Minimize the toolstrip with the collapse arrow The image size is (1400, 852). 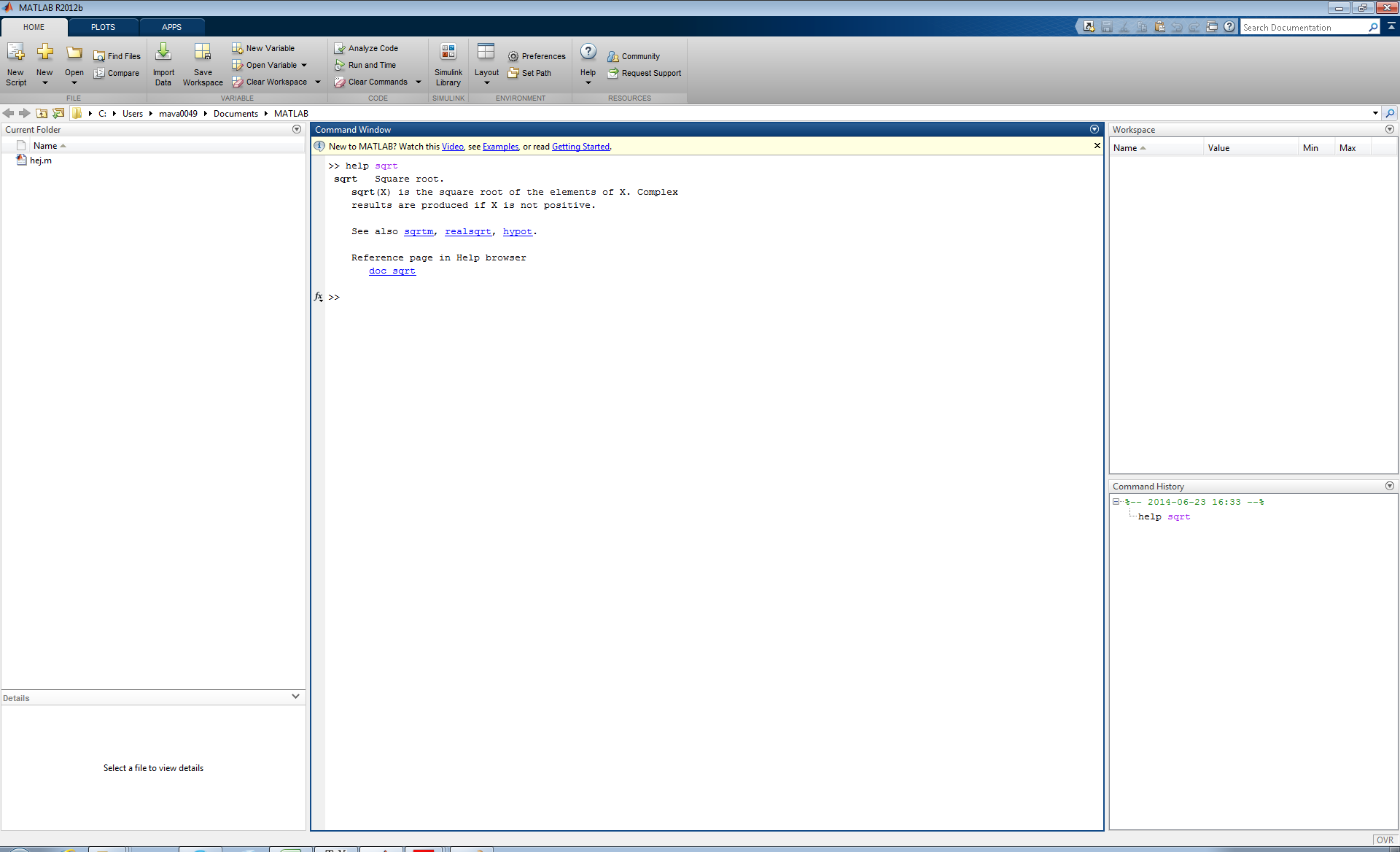(x=1391, y=26)
